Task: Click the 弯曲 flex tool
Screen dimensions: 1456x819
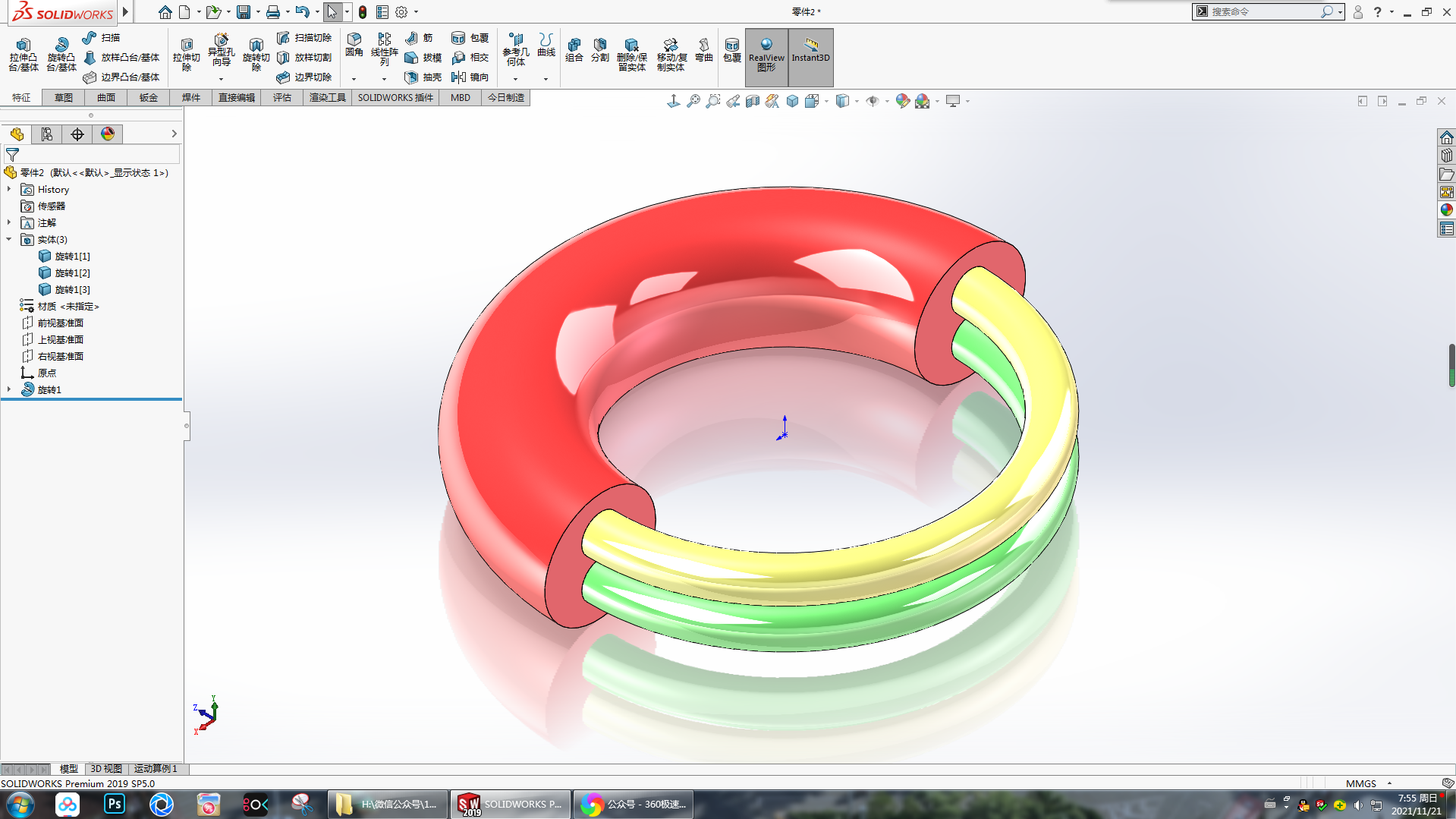Action: tap(703, 49)
